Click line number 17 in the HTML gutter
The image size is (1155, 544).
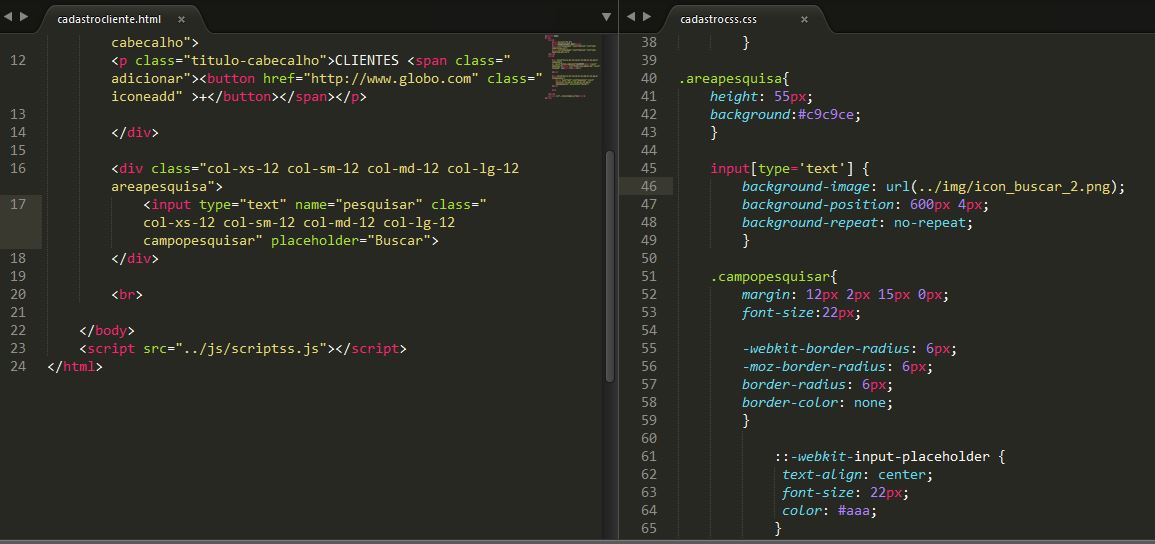[18, 204]
